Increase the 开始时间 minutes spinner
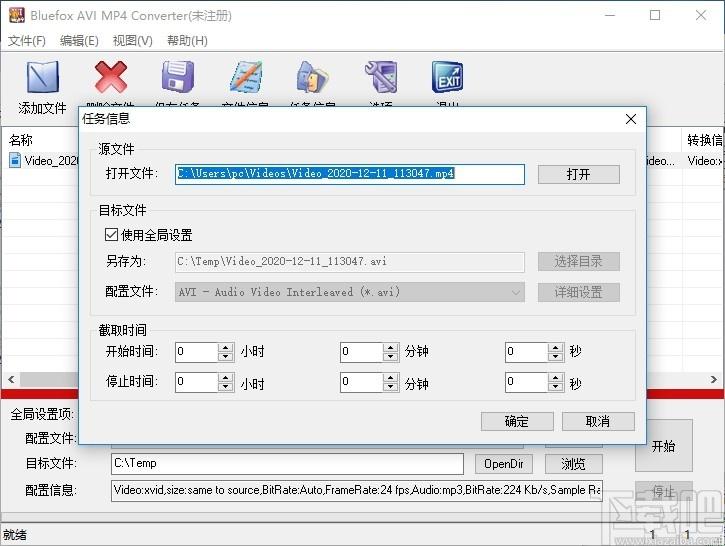This screenshot has width=725, height=546. (x=390, y=347)
